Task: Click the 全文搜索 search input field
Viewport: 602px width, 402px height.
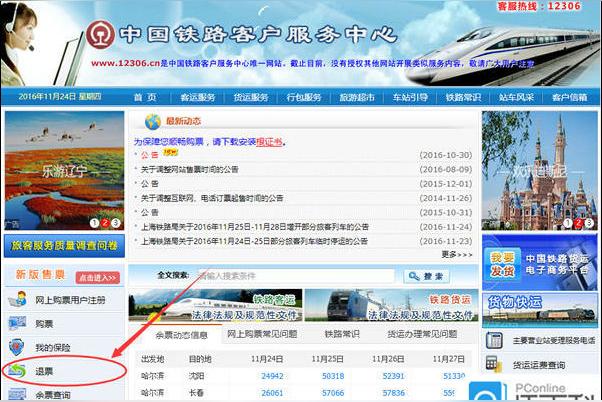Action: (295, 275)
